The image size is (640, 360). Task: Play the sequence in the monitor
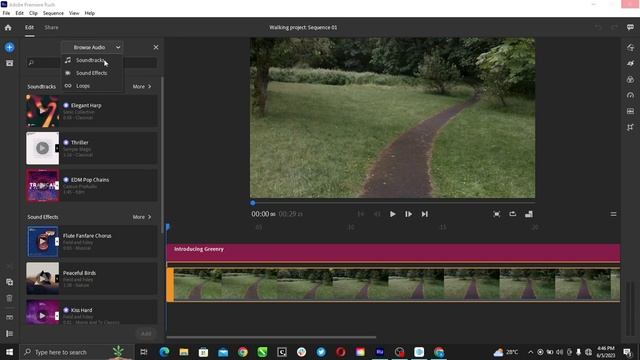(392, 214)
